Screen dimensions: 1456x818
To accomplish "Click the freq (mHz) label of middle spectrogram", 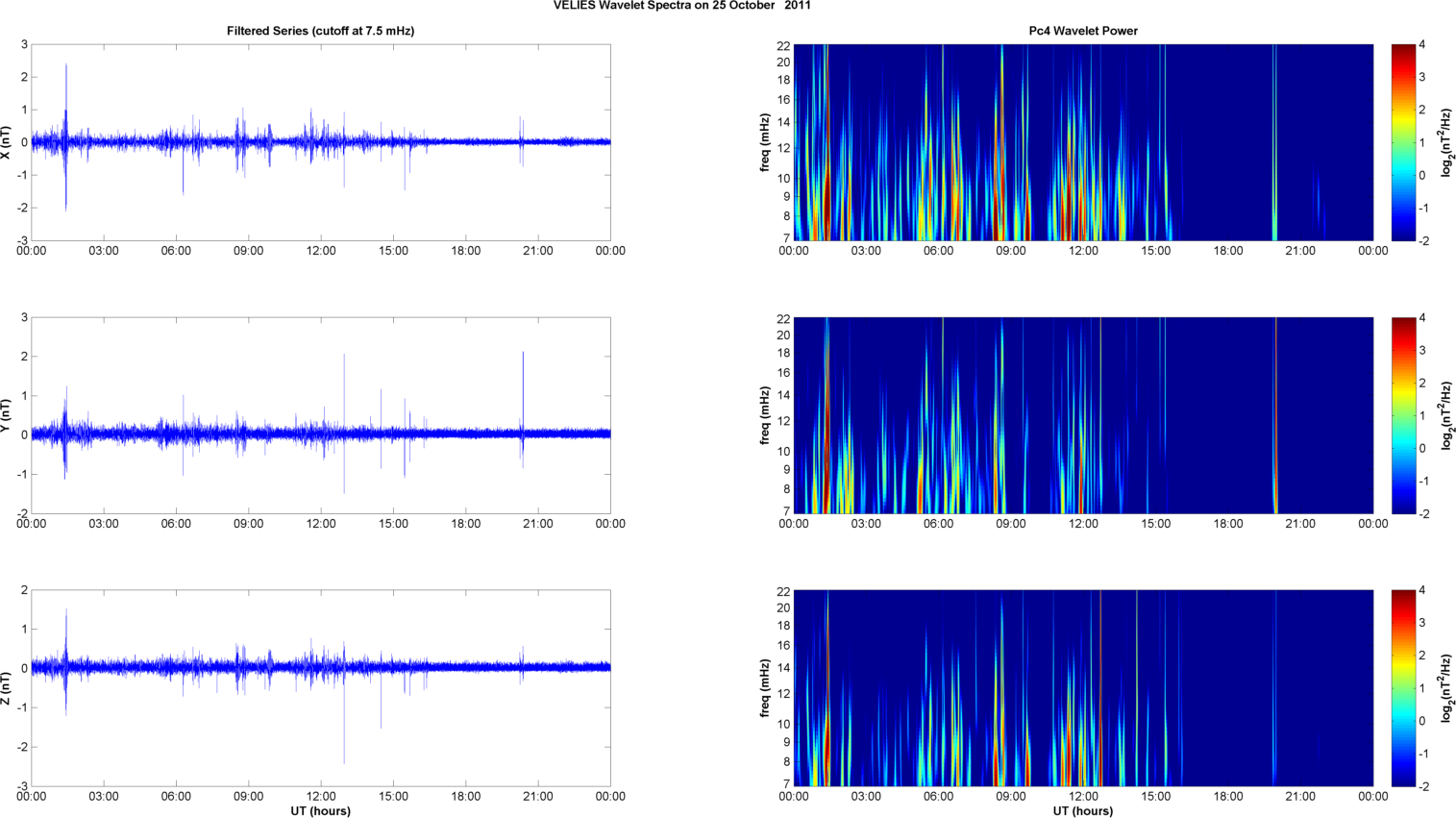I will pyautogui.click(x=765, y=415).
